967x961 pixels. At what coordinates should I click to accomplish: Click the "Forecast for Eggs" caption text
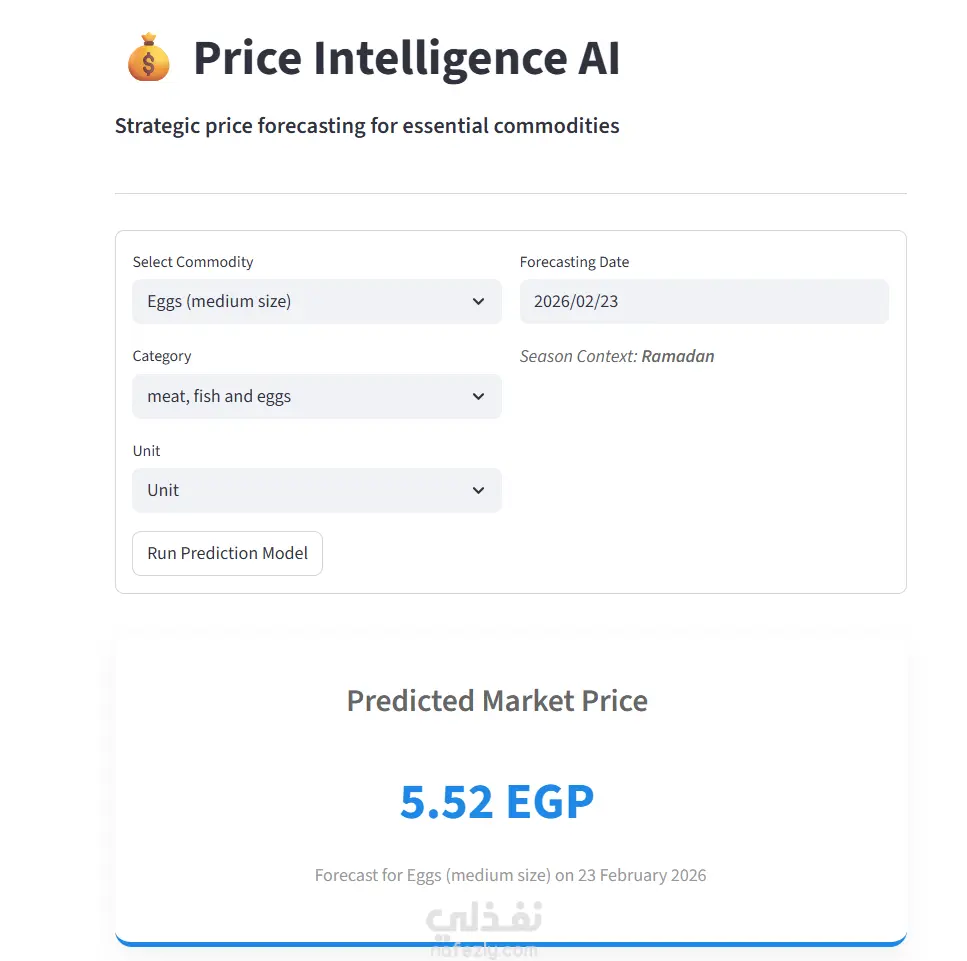[510, 876]
